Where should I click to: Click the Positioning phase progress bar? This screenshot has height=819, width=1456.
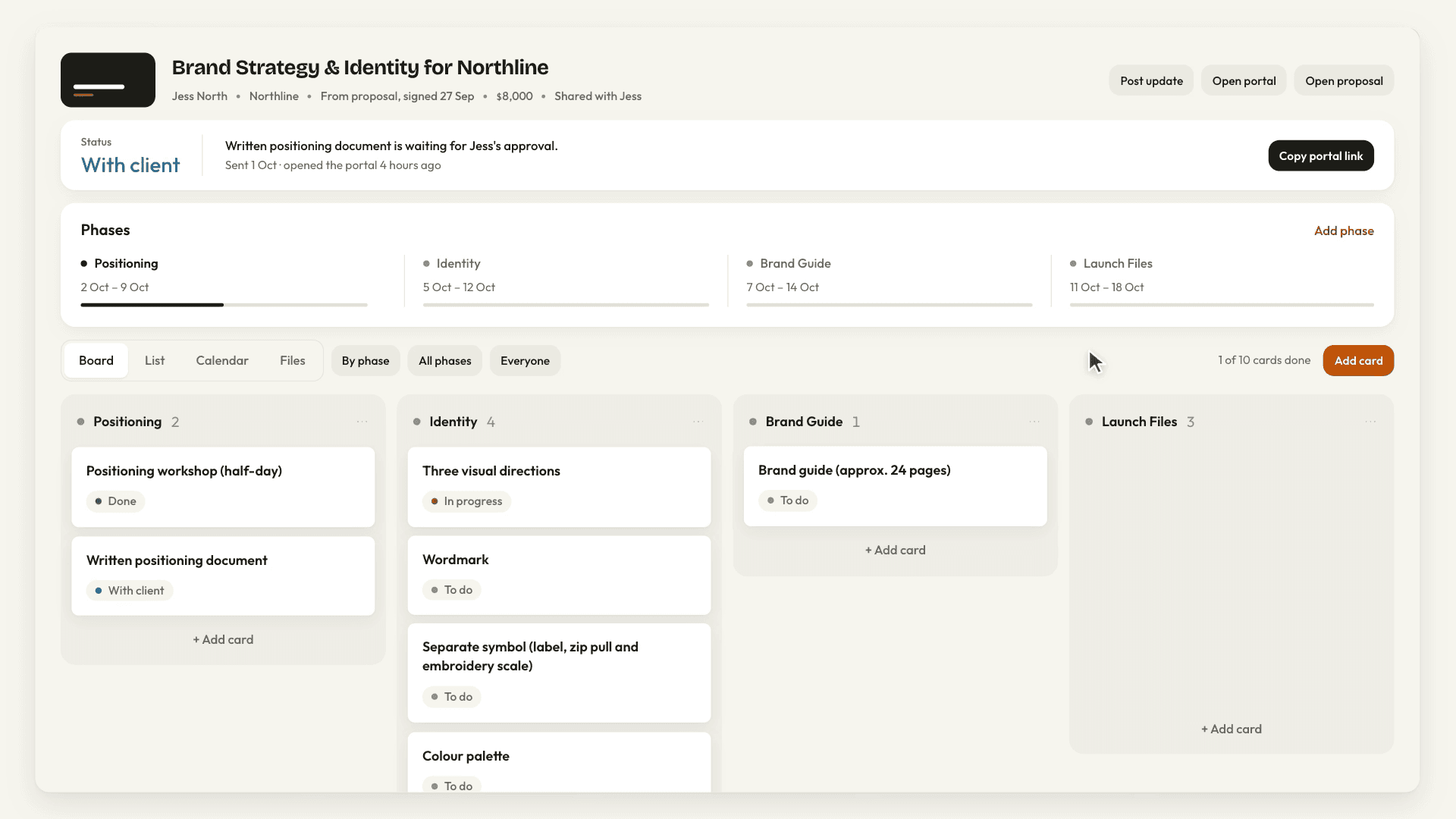224,305
